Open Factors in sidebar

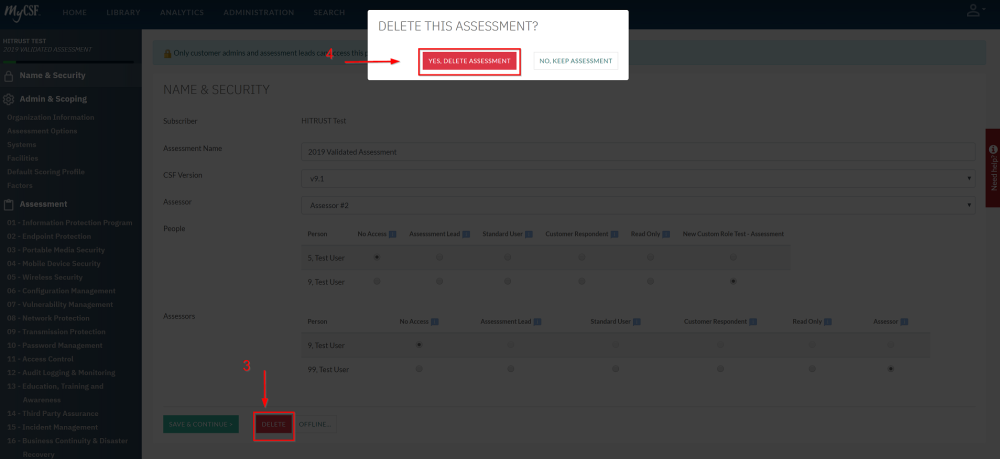click(20, 186)
